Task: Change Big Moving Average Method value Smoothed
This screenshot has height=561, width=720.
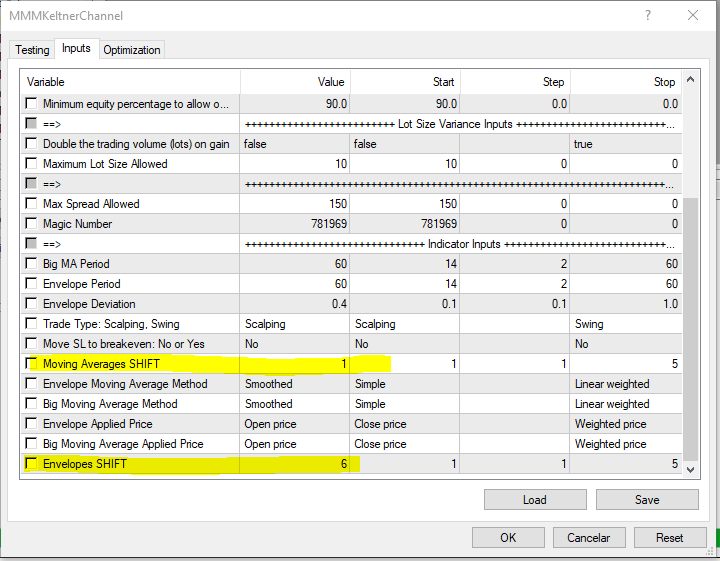Action: tap(294, 404)
